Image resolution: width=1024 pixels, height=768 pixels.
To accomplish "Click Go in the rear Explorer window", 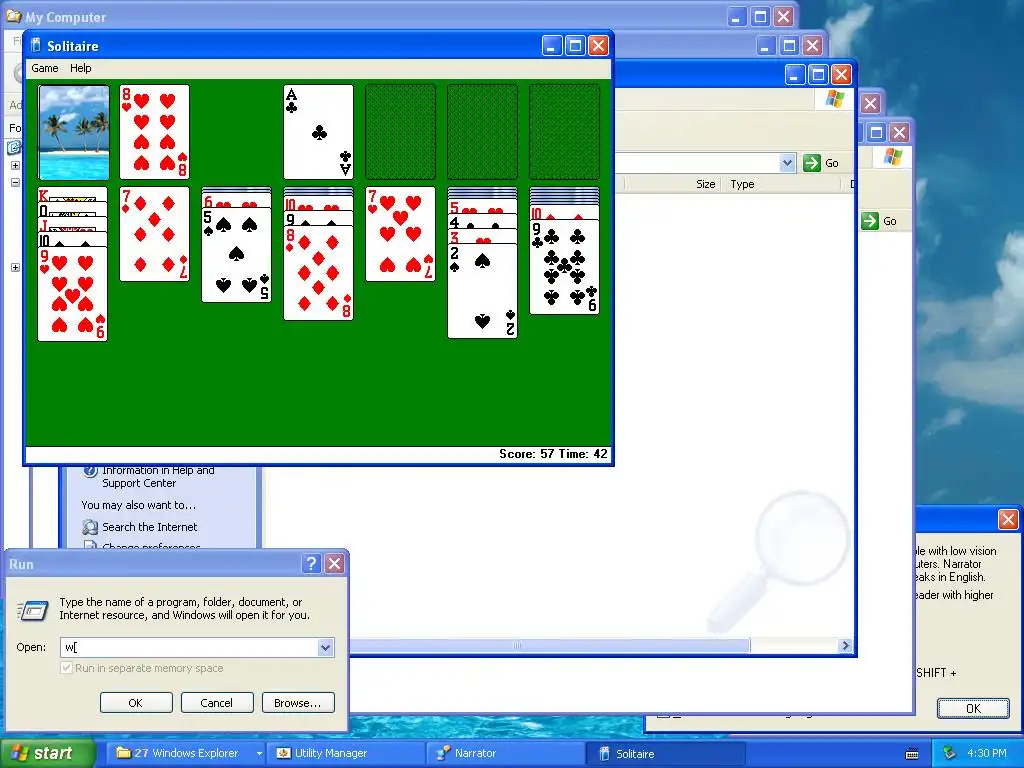I will [x=880, y=221].
